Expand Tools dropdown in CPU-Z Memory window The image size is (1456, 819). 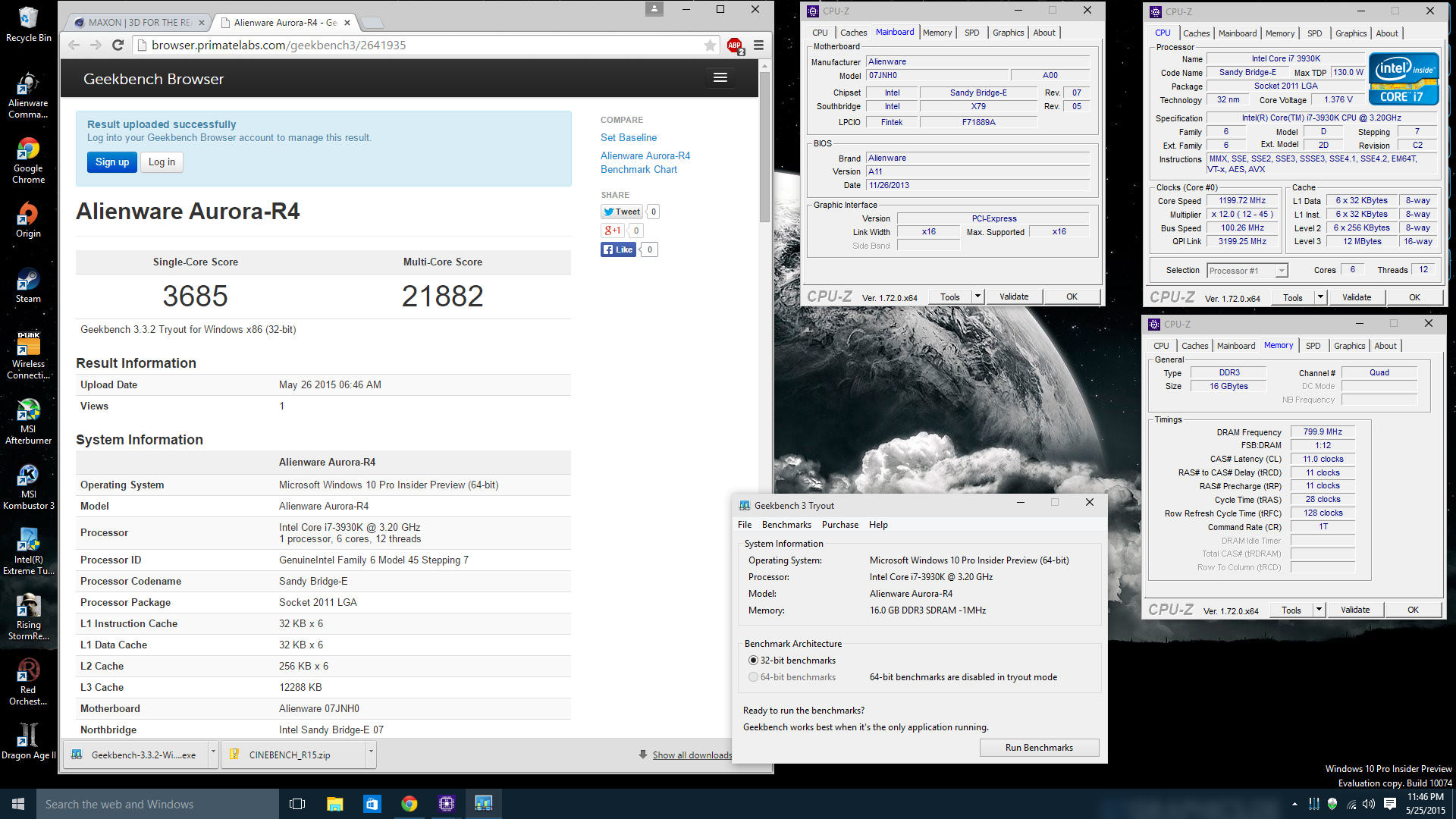point(1319,610)
